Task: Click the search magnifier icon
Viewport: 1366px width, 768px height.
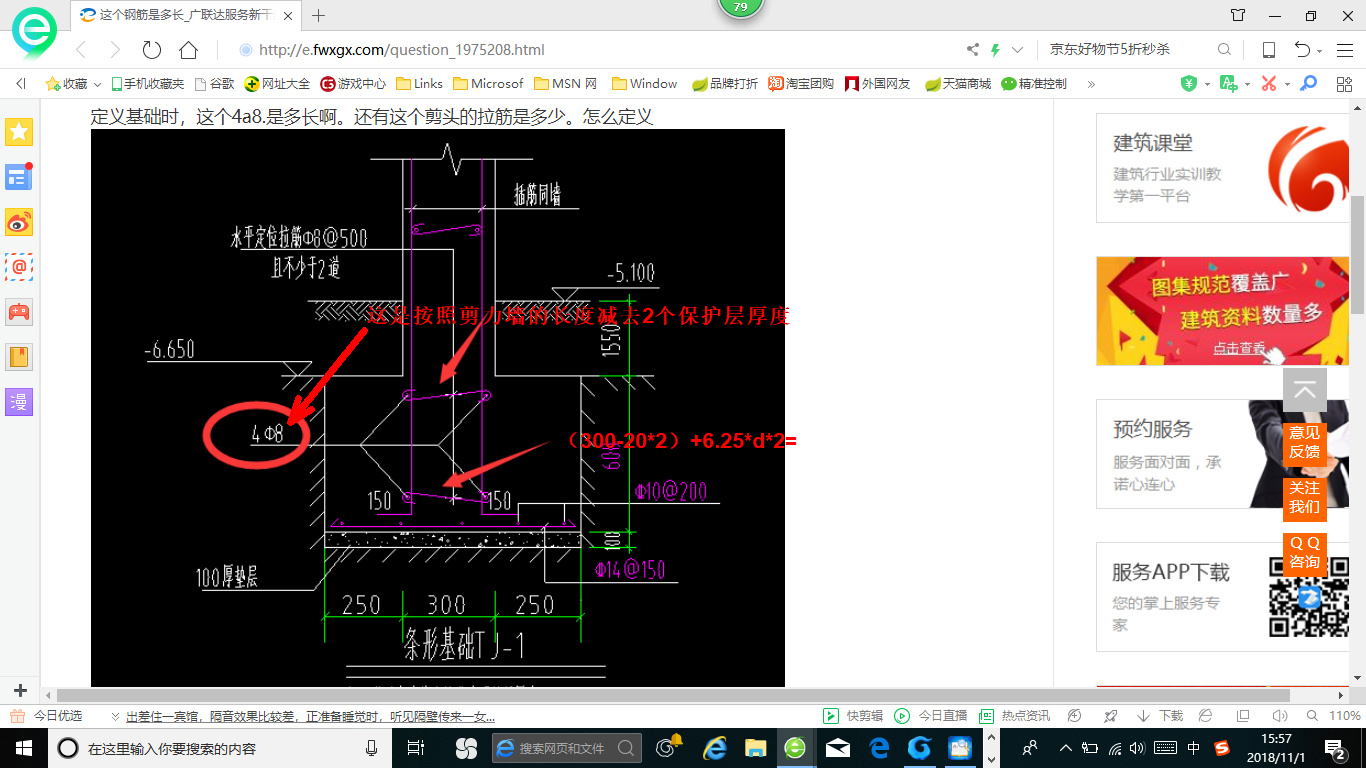Action: click(1224, 50)
